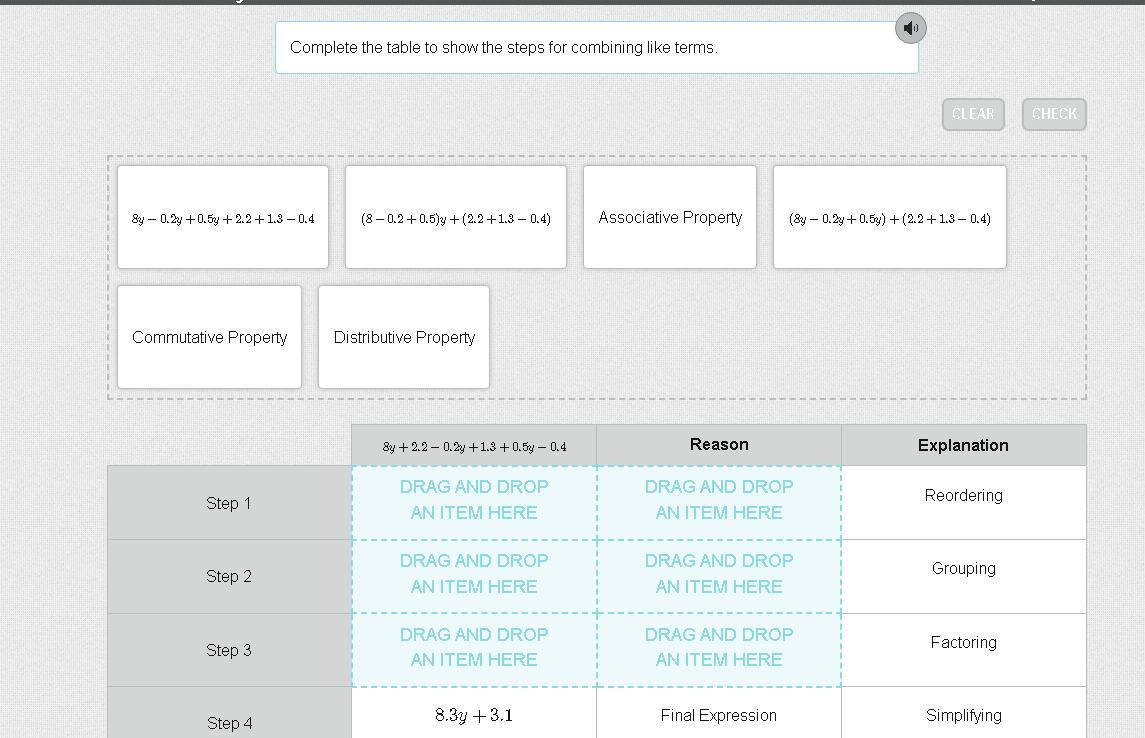Select the Distributive Property card
The height and width of the screenshot is (738, 1145).
tap(404, 337)
